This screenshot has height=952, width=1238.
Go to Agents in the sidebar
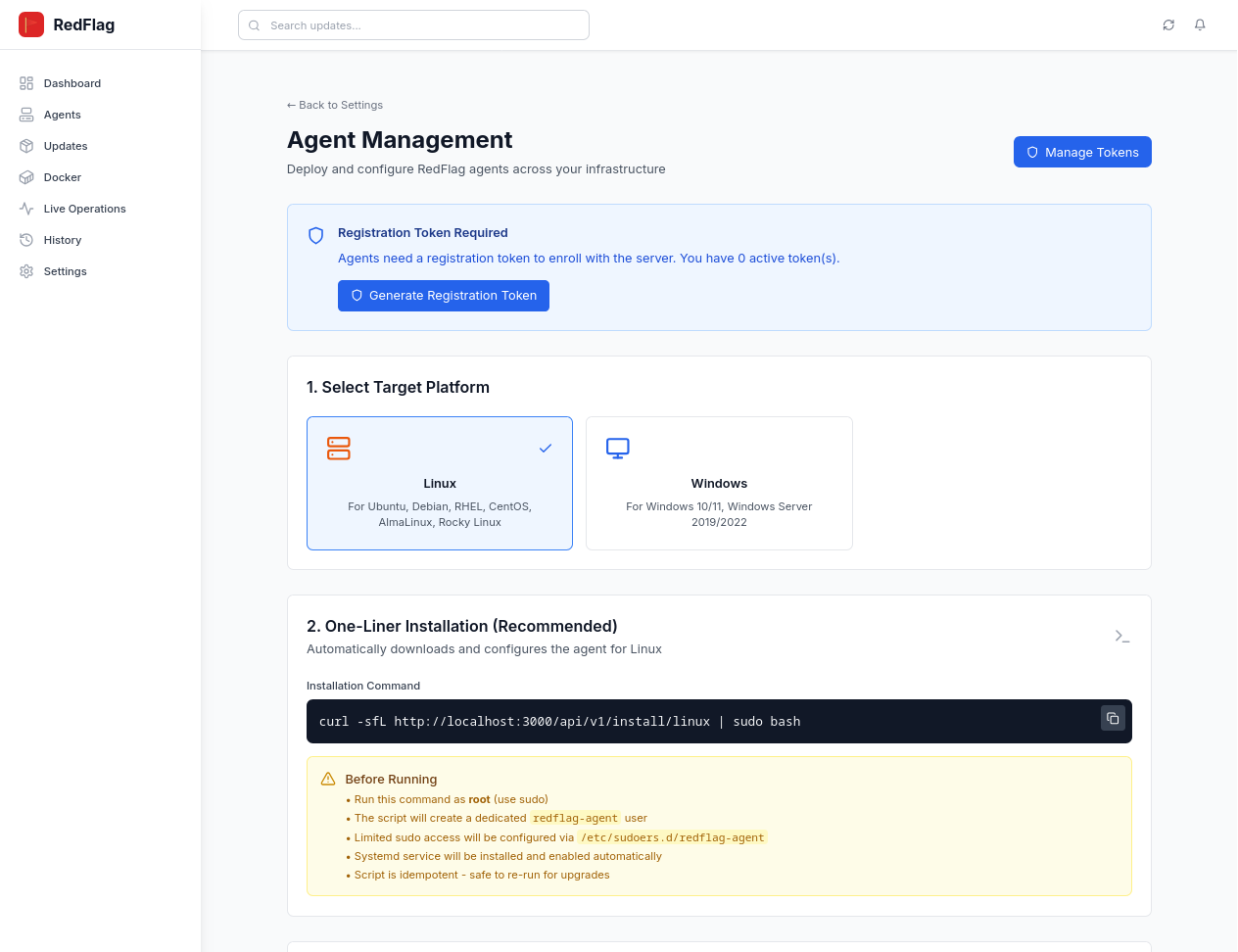[62, 115]
